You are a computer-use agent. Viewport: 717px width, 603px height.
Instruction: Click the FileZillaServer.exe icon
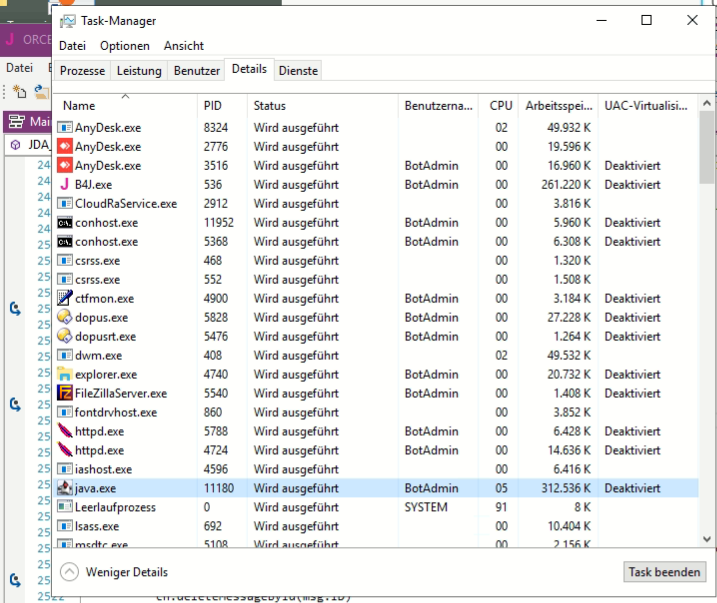[x=65, y=393]
